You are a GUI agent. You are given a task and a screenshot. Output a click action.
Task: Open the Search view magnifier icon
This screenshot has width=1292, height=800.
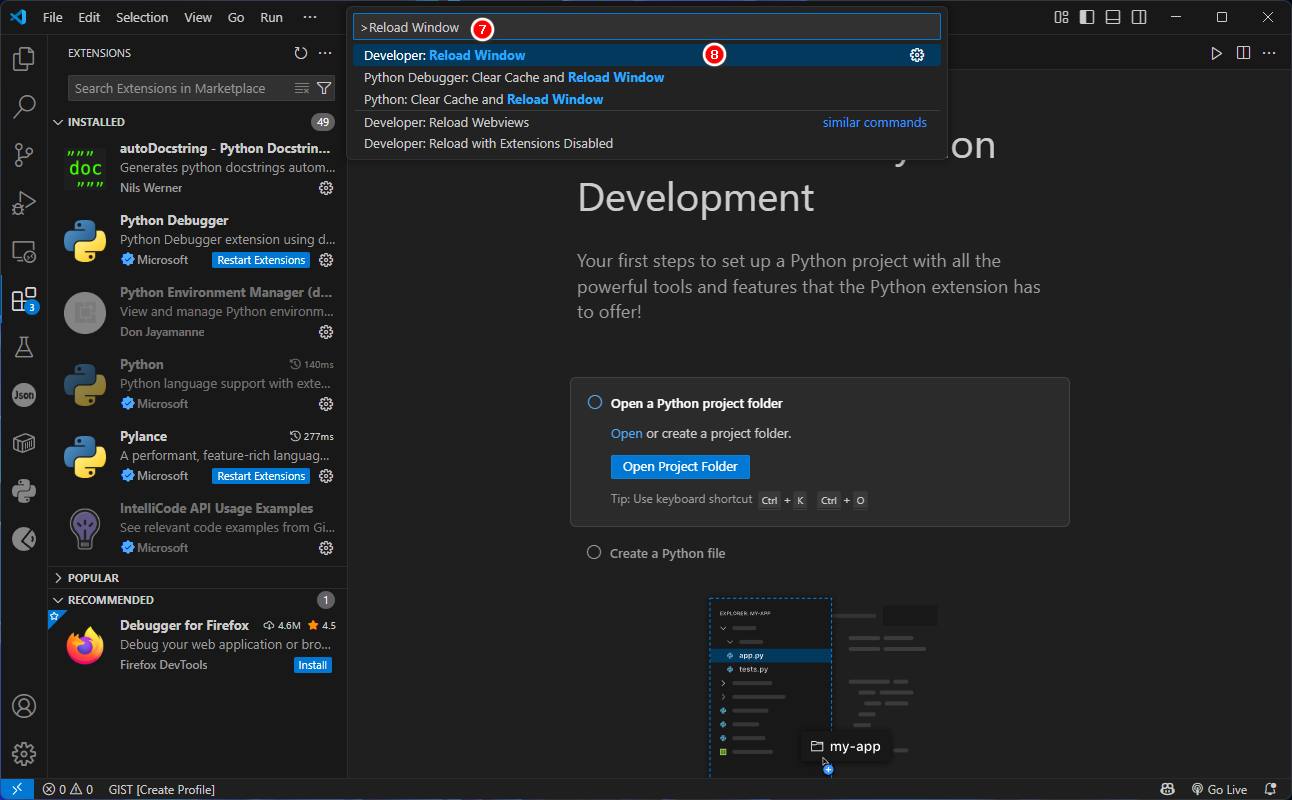[x=24, y=106]
